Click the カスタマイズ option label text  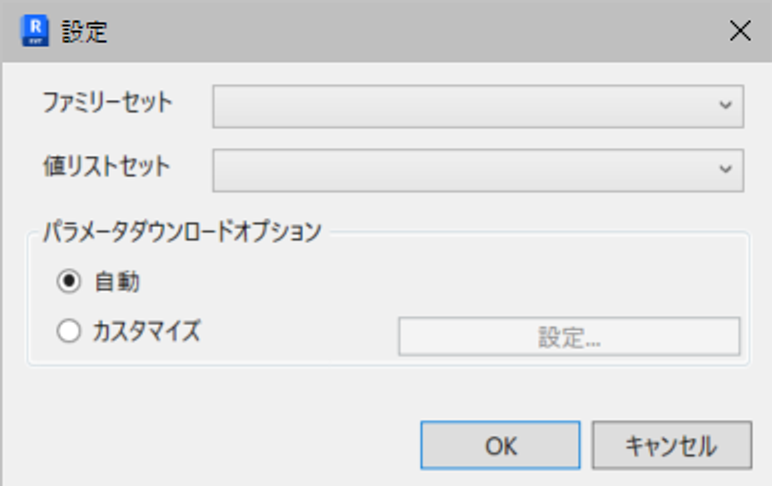(x=146, y=333)
